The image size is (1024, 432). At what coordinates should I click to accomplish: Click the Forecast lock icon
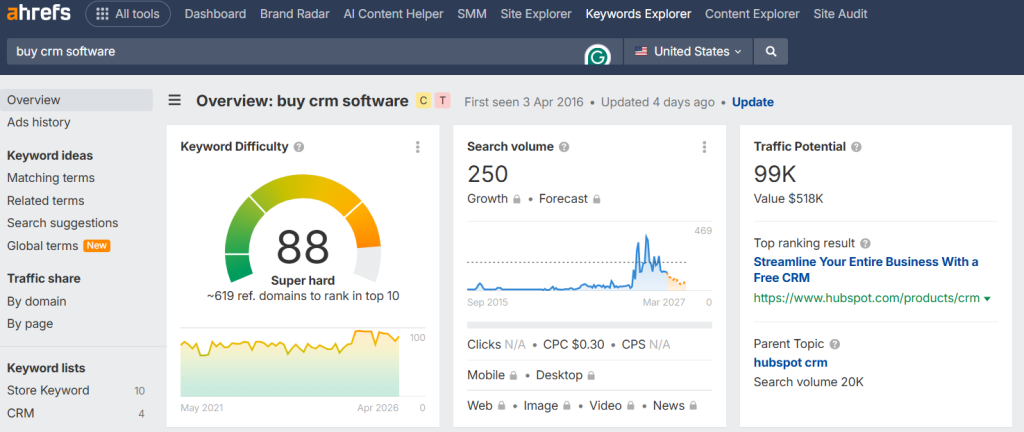click(596, 199)
